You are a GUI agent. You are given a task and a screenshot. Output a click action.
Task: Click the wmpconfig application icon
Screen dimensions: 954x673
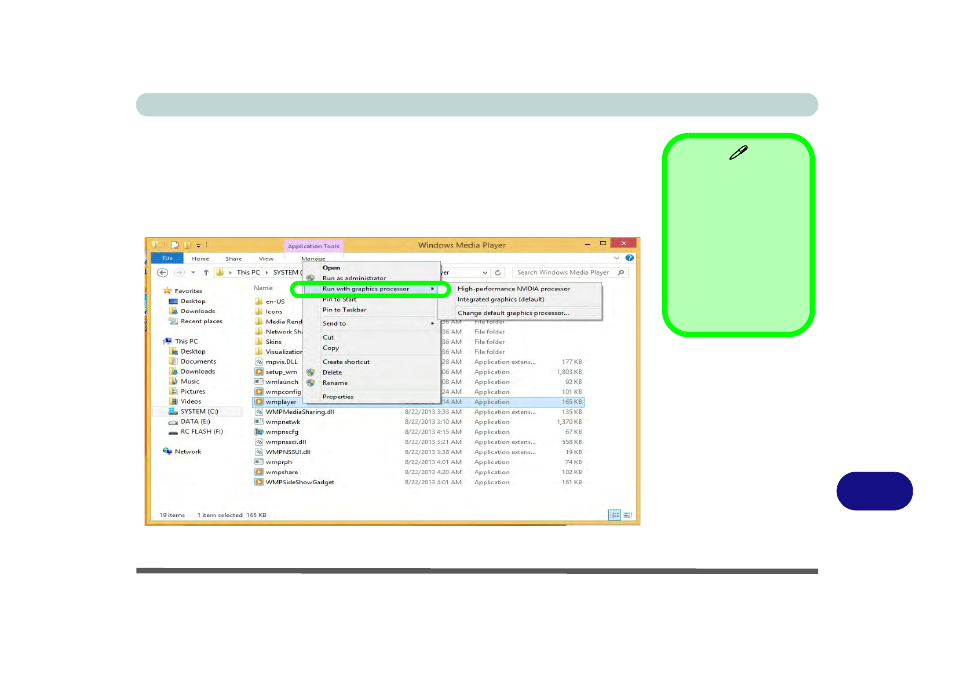259,392
